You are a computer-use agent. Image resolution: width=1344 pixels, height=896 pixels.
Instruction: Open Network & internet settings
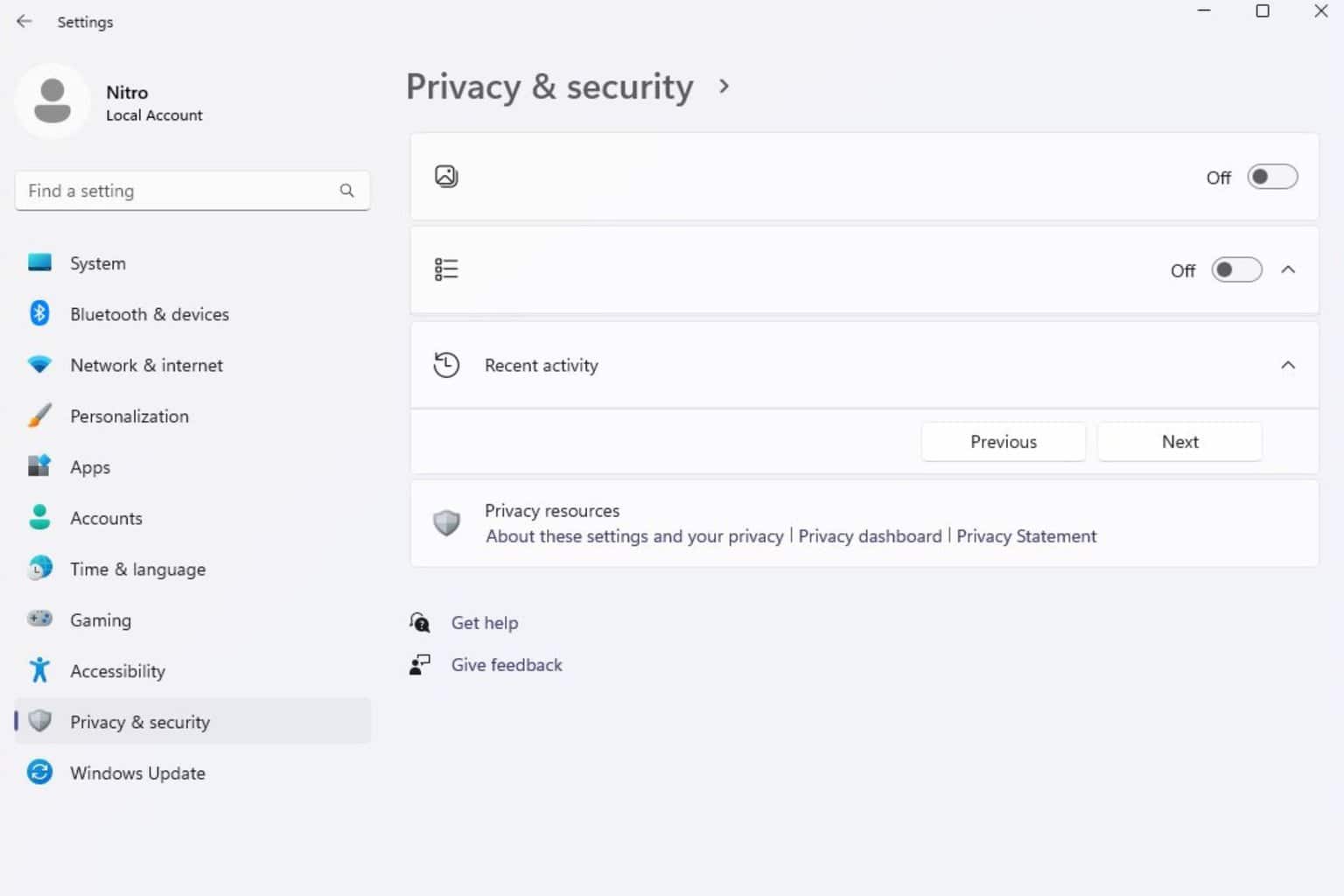146,365
